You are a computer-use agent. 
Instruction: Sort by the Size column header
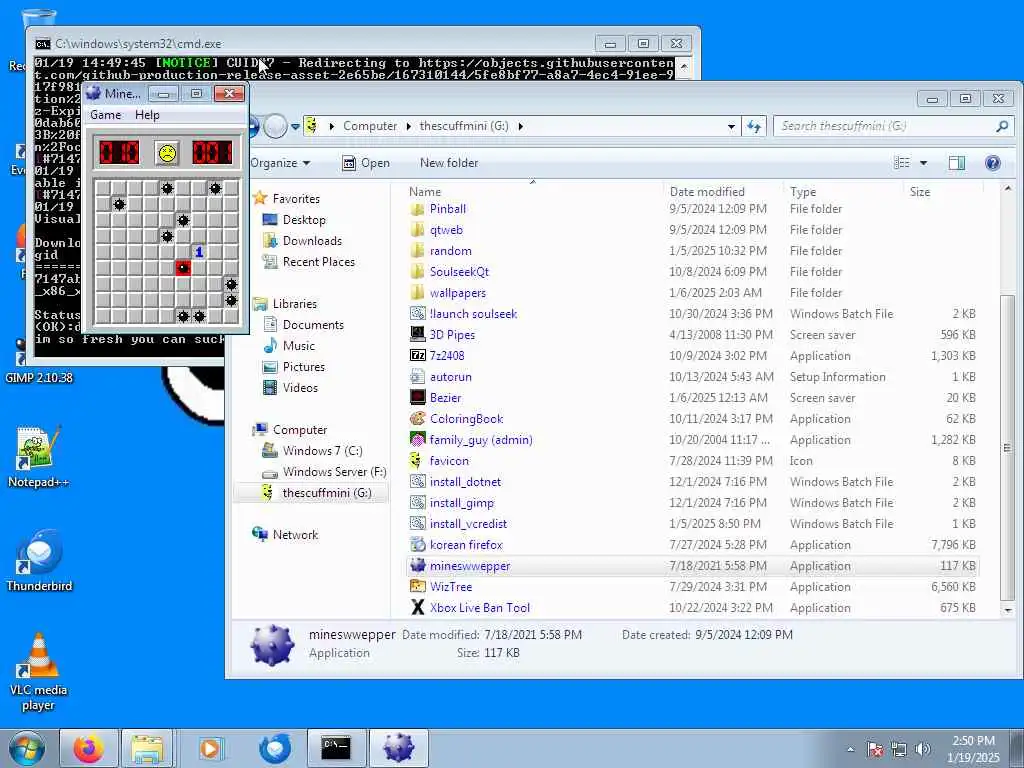(920, 192)
